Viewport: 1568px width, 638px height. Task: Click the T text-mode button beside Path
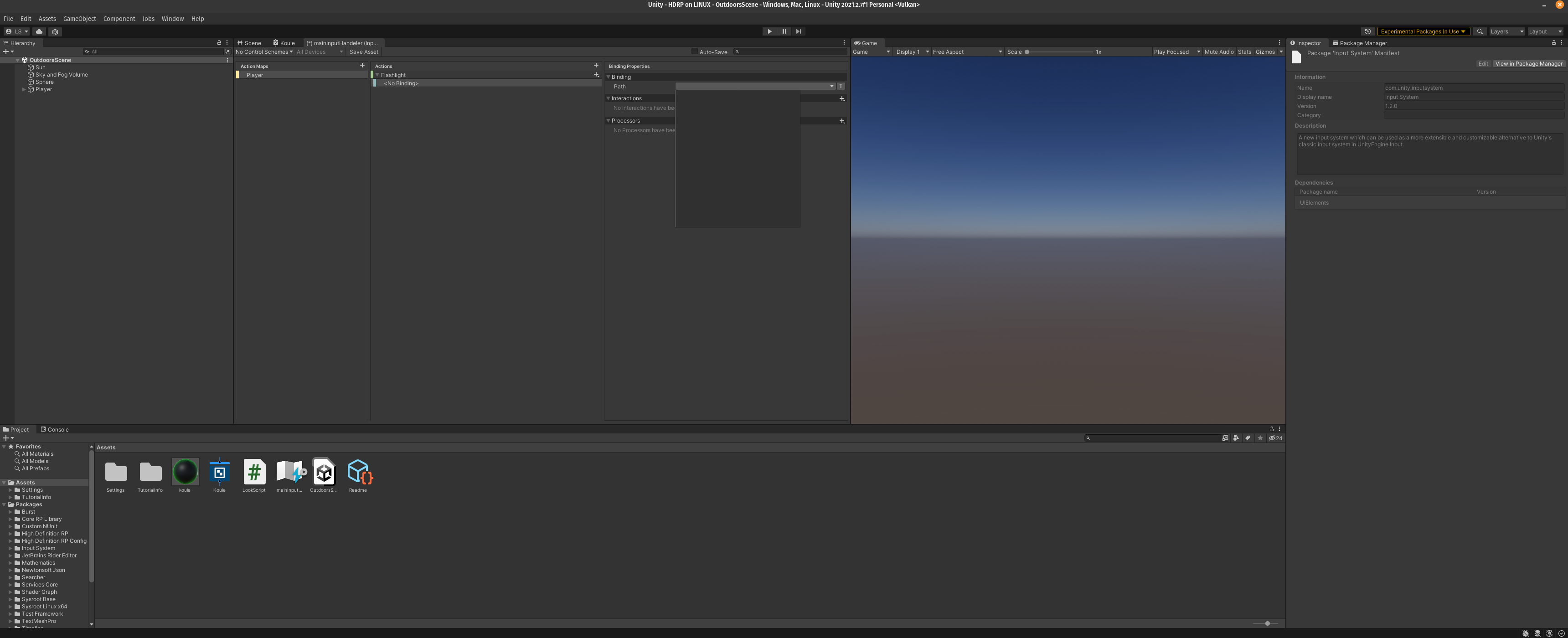click(x=841, y=87)
